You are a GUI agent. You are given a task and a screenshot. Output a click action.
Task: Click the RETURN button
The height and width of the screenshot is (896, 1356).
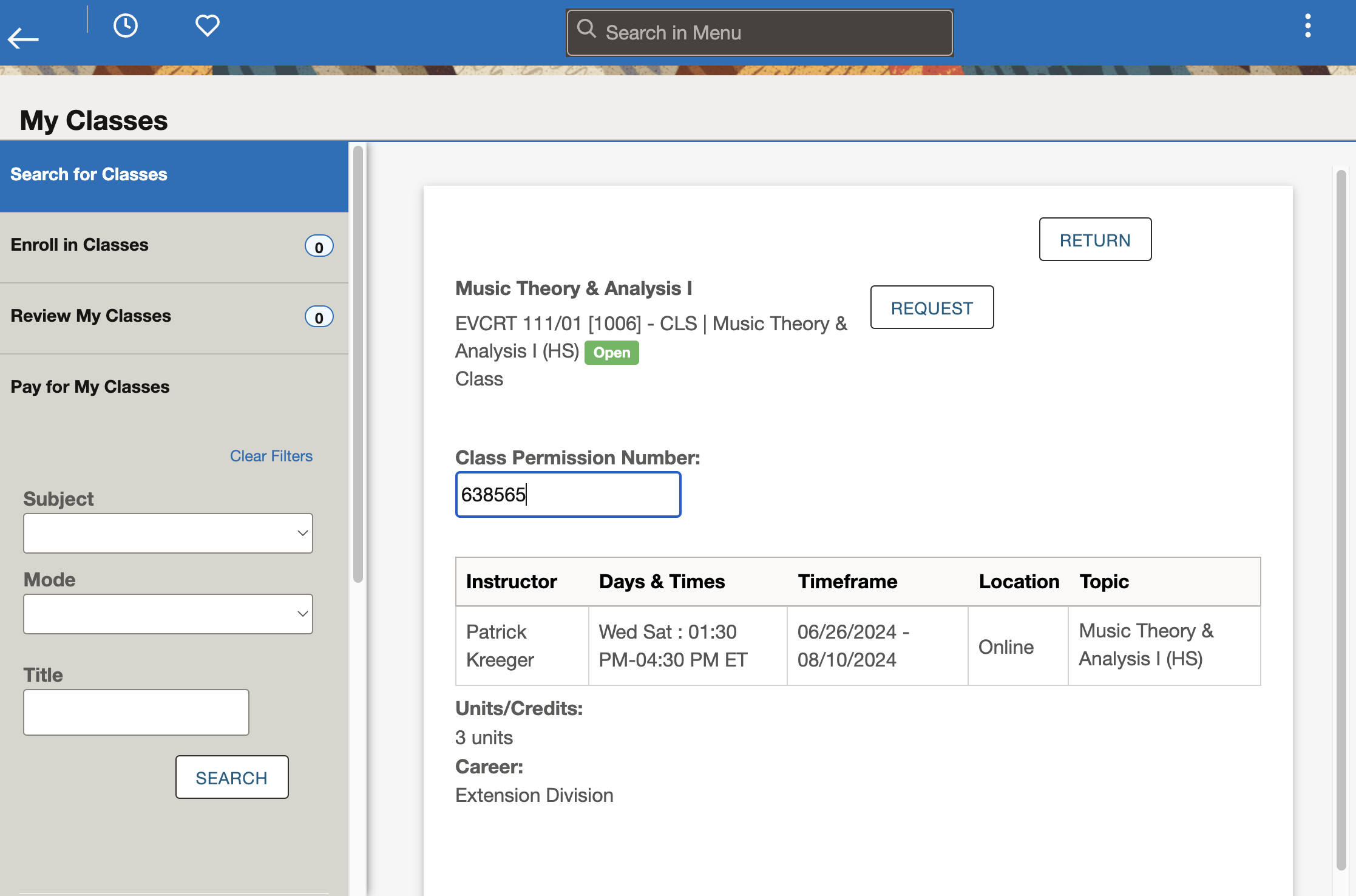(x=1095, y=239)
